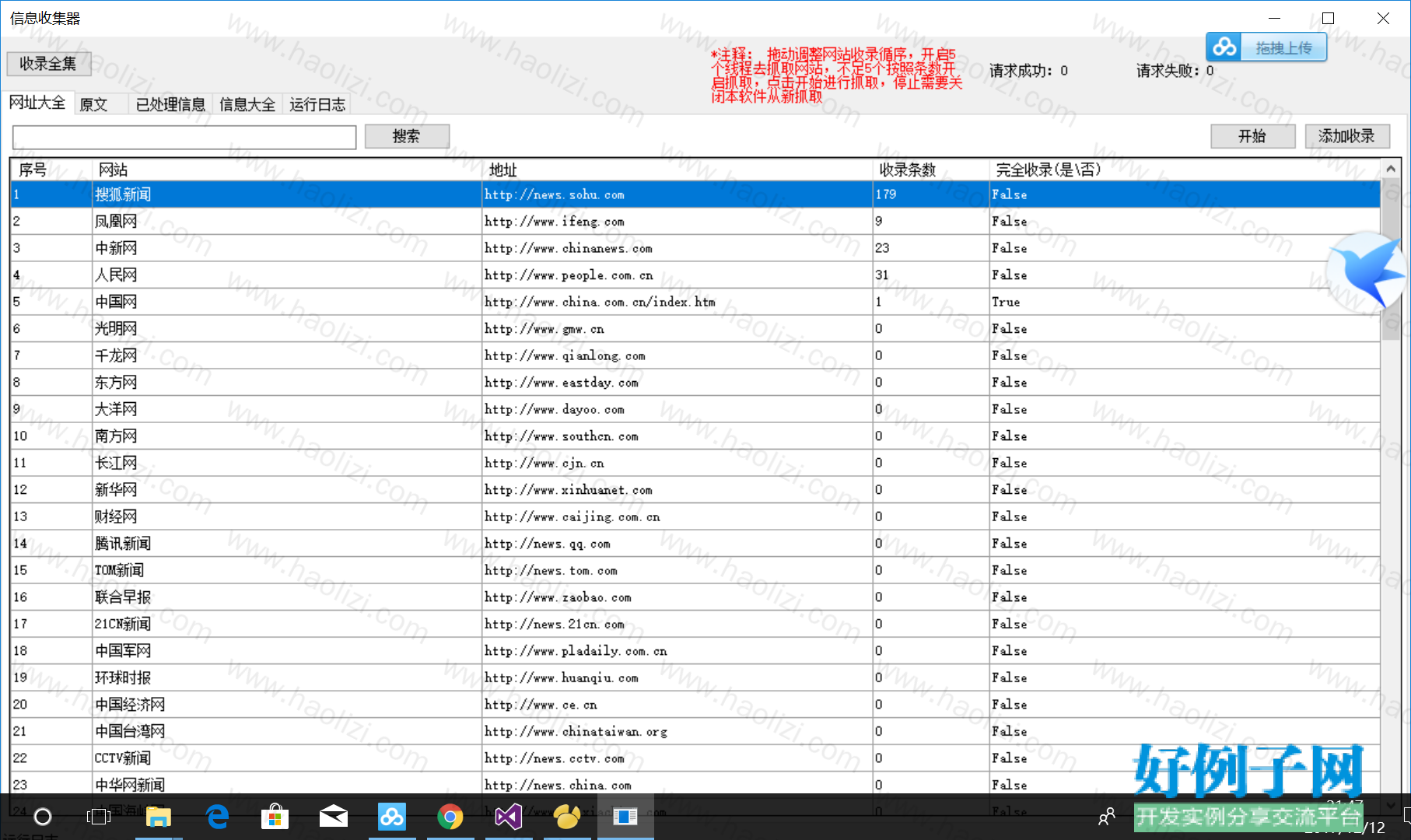
Task: Select the 财经网 site name cell
Action: (287, 516)
